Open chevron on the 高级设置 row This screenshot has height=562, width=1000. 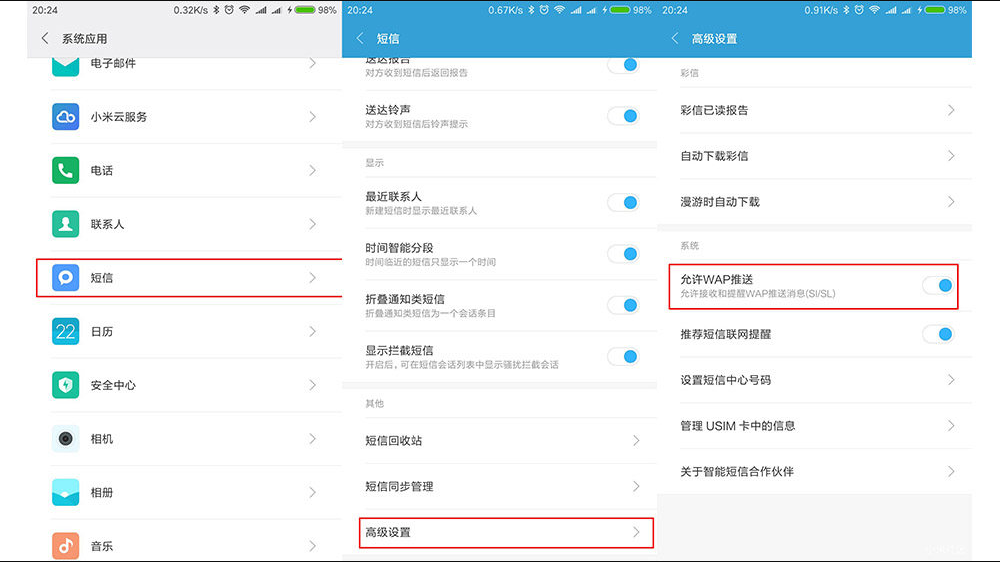(636, 532)
